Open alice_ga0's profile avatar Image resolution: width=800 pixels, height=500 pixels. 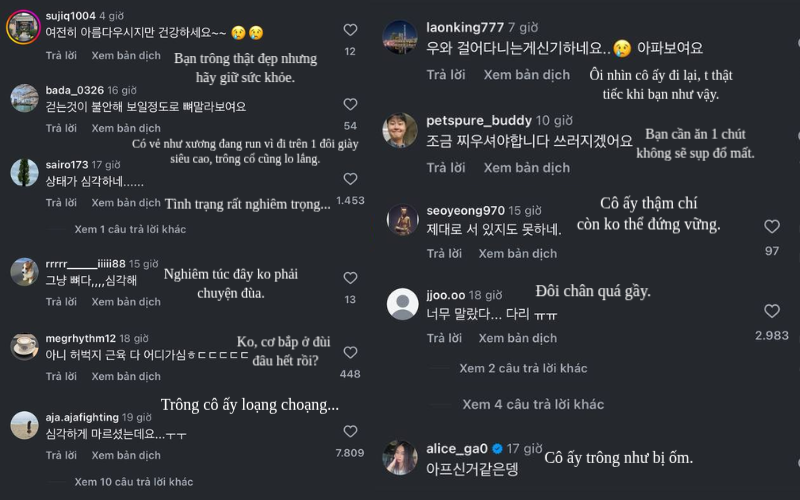click(401, 458)
